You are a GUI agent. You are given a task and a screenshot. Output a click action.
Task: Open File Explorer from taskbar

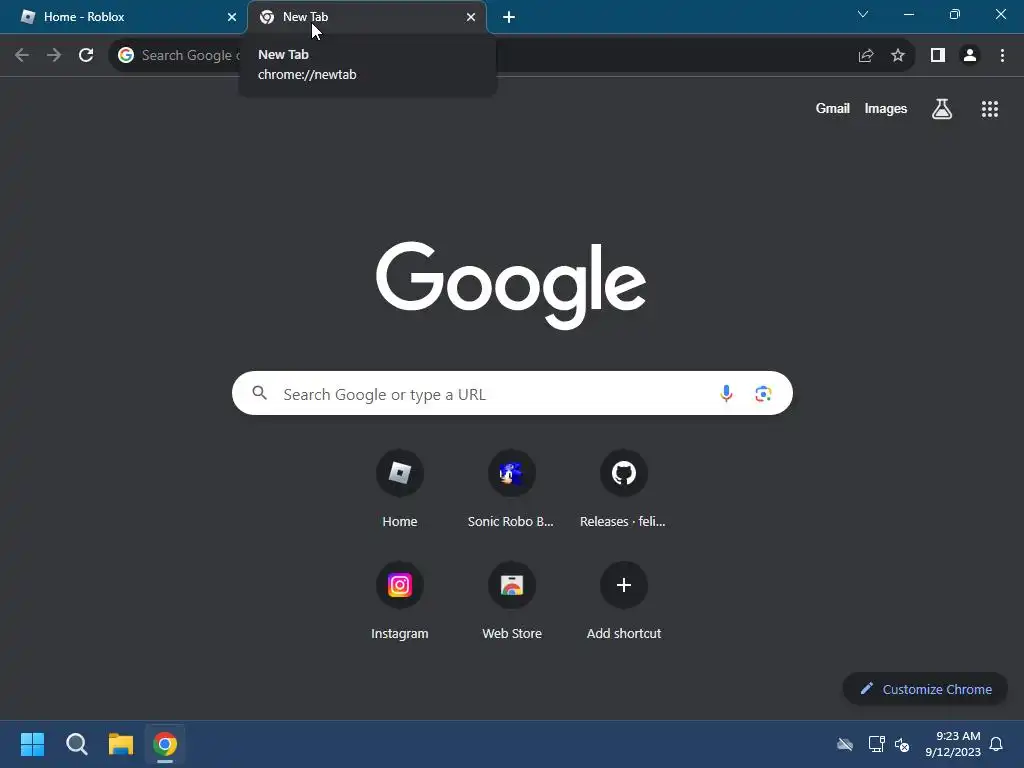[121, 744]
